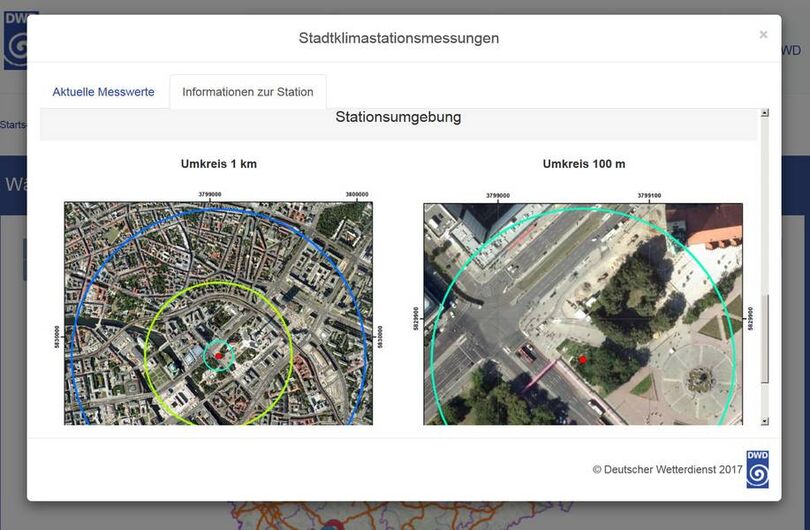Click scrollbar up arrow in station panel

click(x=765, y=113)
